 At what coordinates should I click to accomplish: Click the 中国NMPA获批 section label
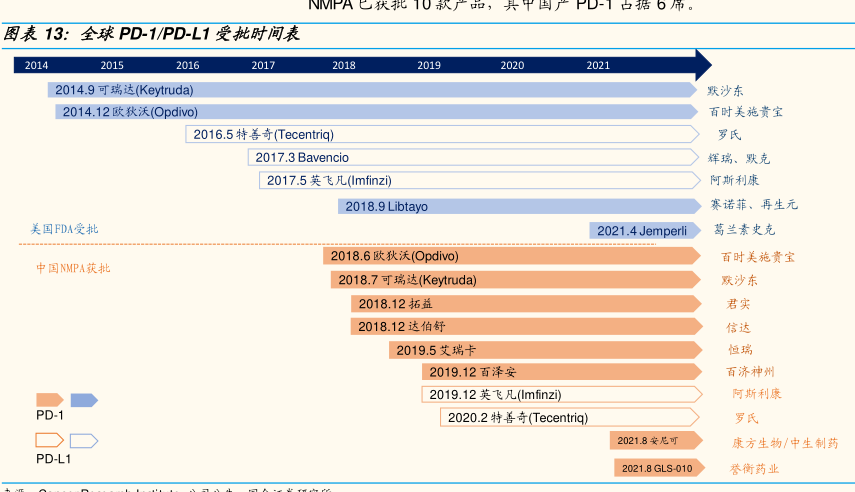[73, 268]
